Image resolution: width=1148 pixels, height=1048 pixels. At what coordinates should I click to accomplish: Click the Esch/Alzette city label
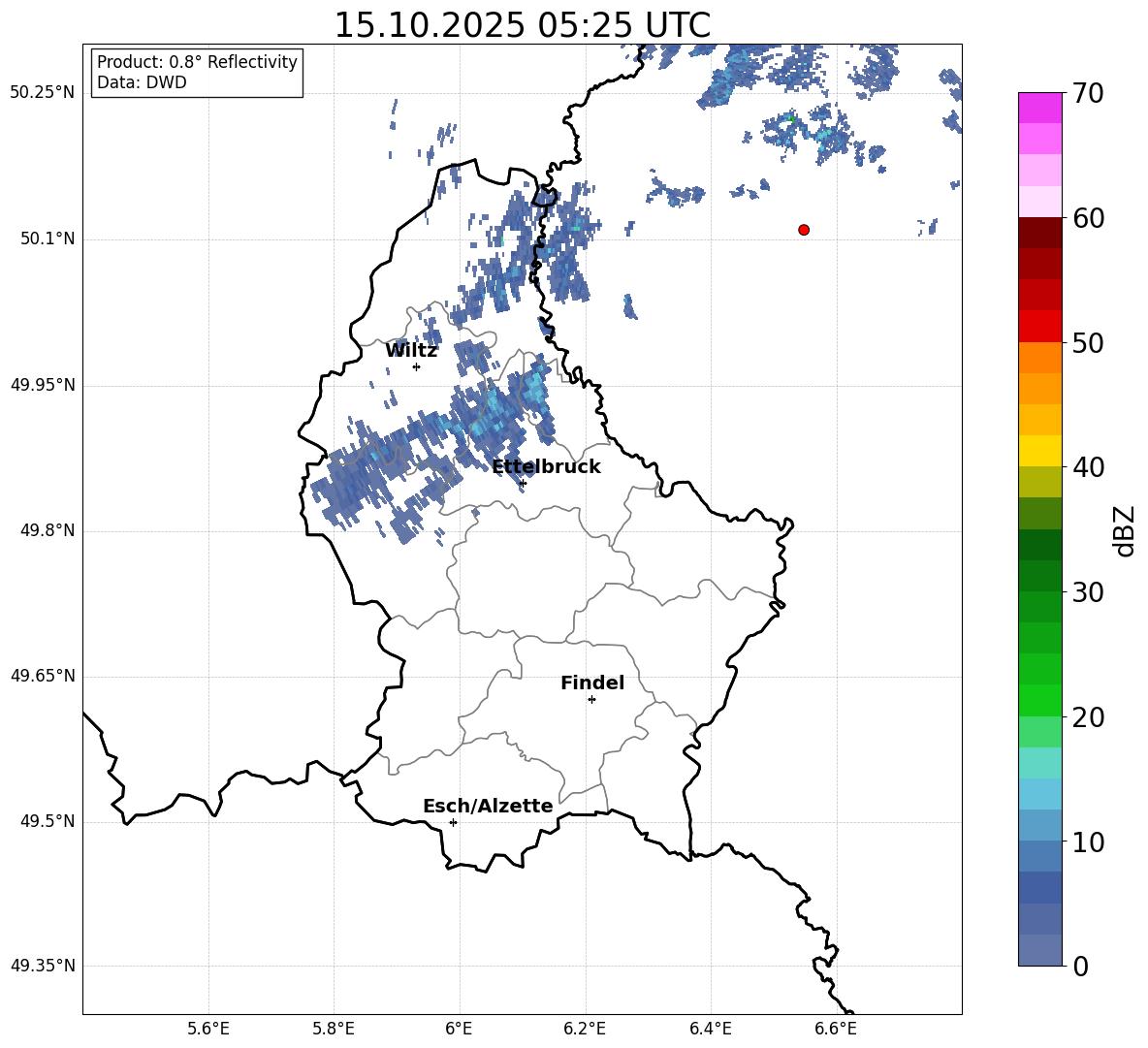(x=488, y=806)
